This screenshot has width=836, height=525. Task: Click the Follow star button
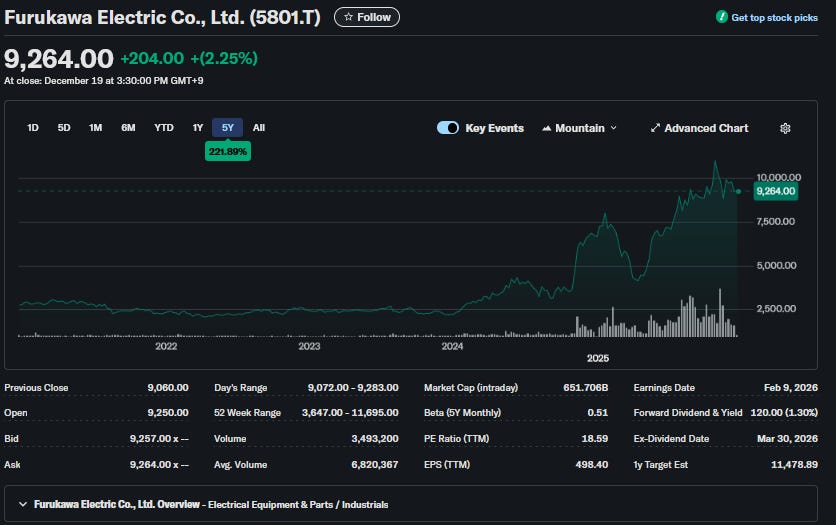pyautogui.click(x=367, y=17)
